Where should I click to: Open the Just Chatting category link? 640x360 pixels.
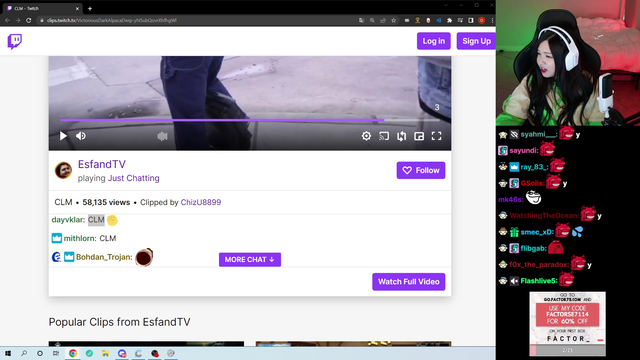pyautogui.click(x=133, y=178)
